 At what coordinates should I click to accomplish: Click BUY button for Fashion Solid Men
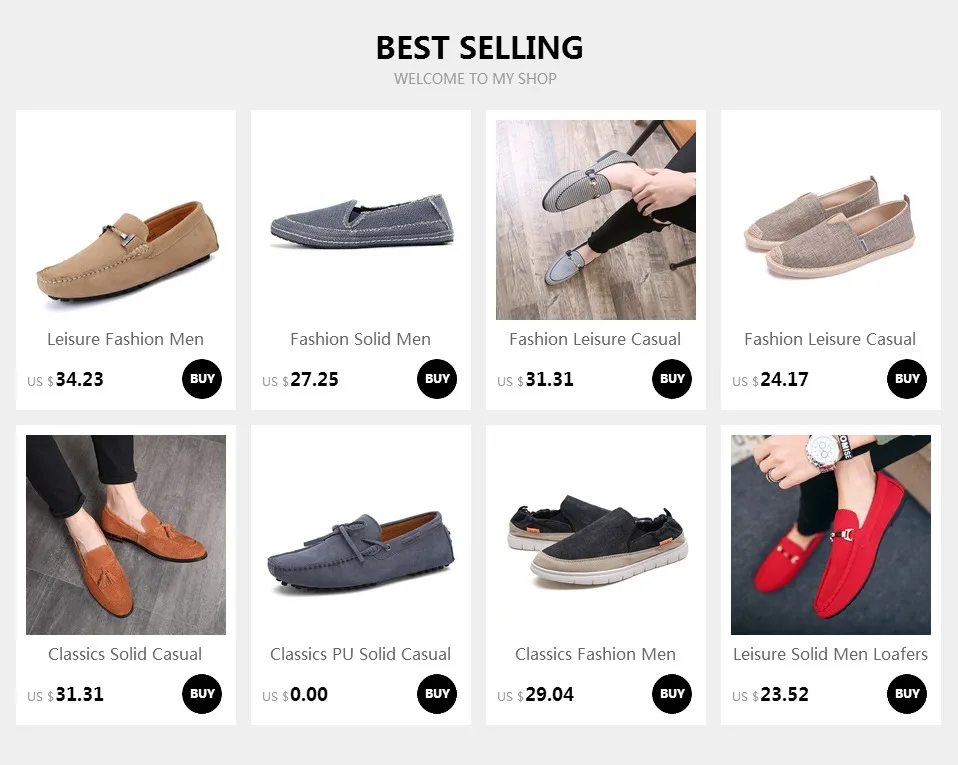pyautogui.click(x=437, y=379)
